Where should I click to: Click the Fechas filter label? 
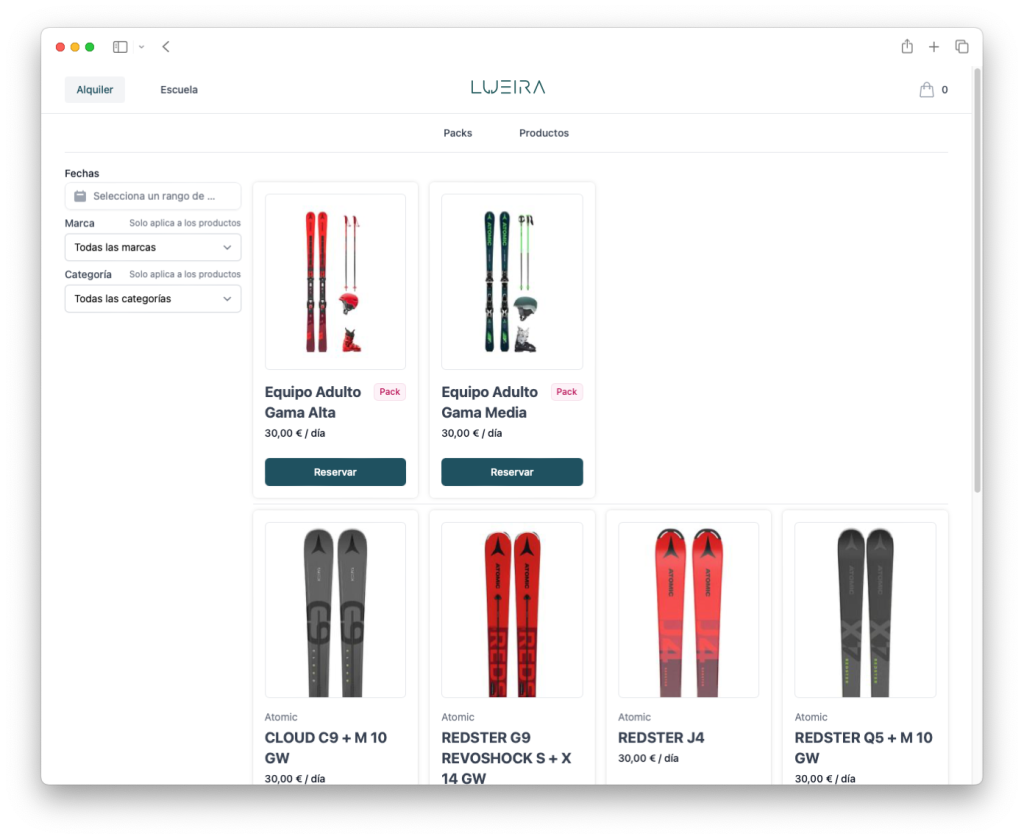point(82,173)
